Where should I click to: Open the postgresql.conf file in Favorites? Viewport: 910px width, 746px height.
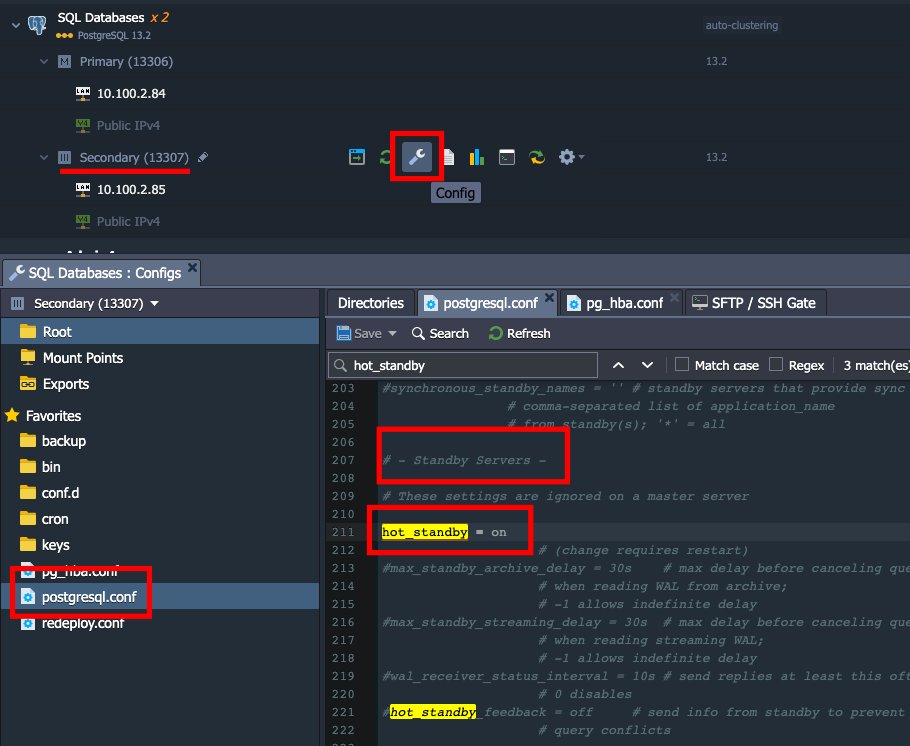(89, 597)
